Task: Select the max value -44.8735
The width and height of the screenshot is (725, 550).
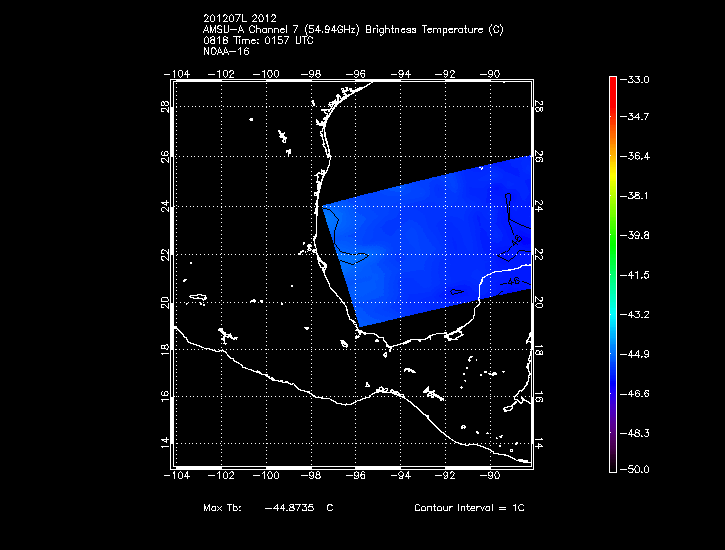Action: click(289, 507)
